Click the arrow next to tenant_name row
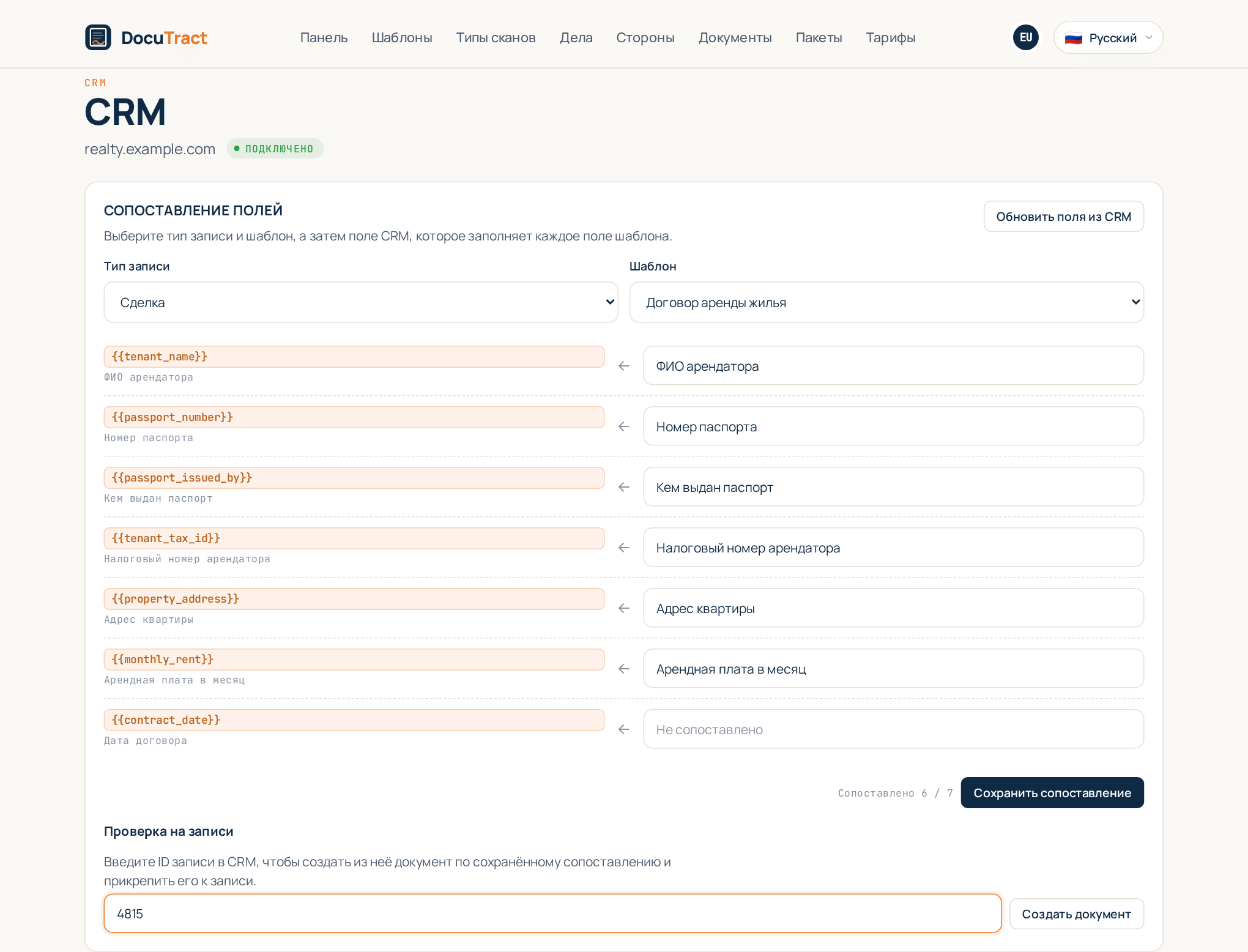This screenshot has height=952, width=1248. 624,366
